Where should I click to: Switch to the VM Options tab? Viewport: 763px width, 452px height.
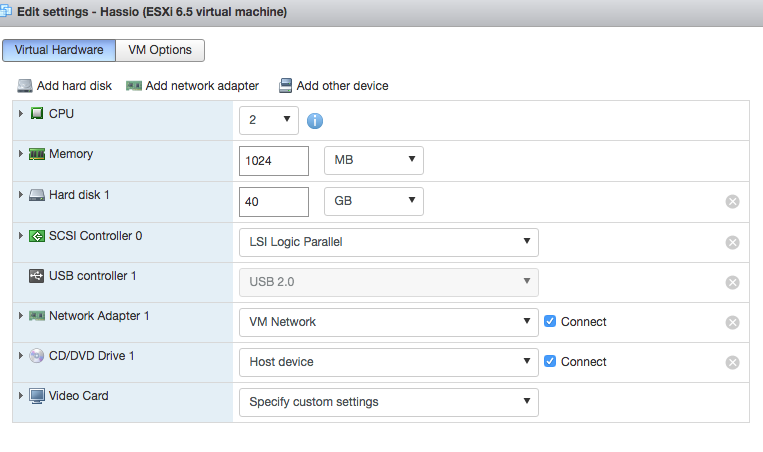pos(160,50)
